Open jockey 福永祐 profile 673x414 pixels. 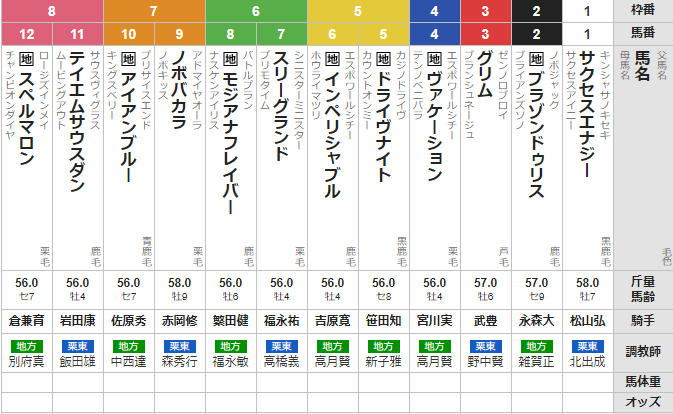(282, 321)
